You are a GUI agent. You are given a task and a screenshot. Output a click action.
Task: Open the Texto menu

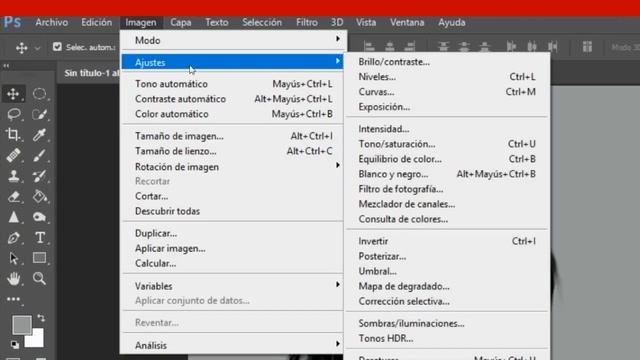[217, 22]
